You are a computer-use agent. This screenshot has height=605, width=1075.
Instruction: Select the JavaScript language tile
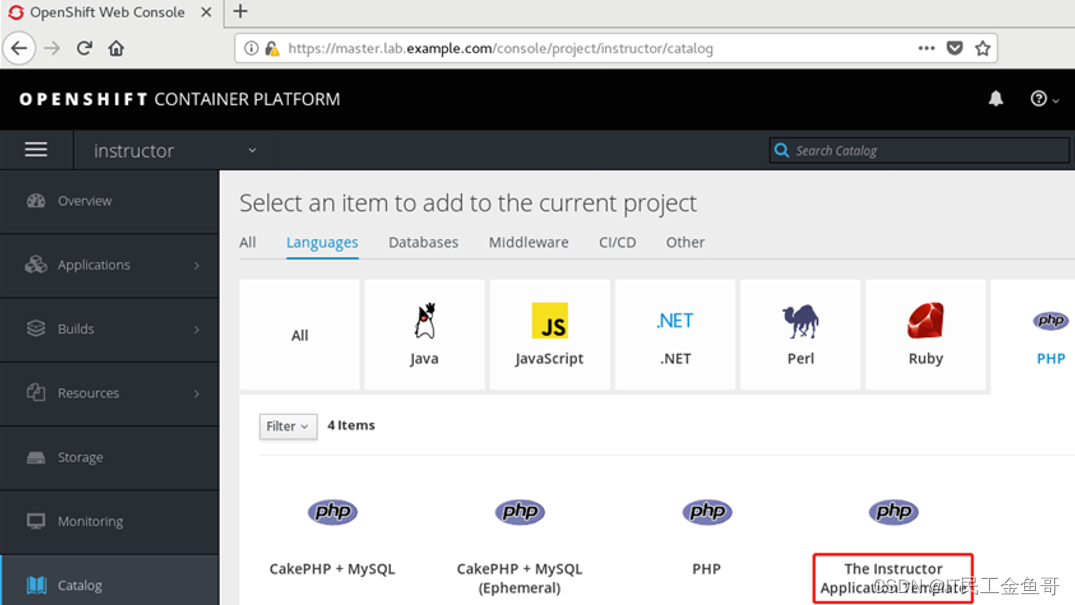pos(549,335)
